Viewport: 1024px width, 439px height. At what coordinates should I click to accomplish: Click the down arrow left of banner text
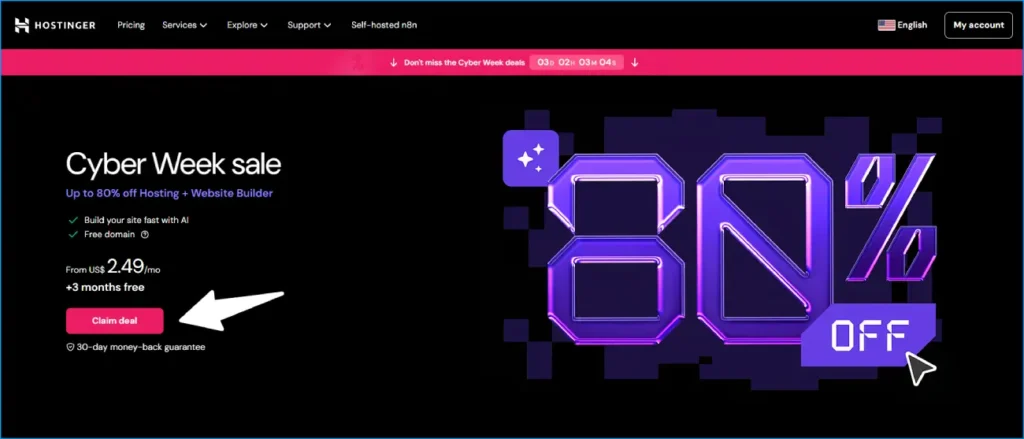tap(394, 62)
